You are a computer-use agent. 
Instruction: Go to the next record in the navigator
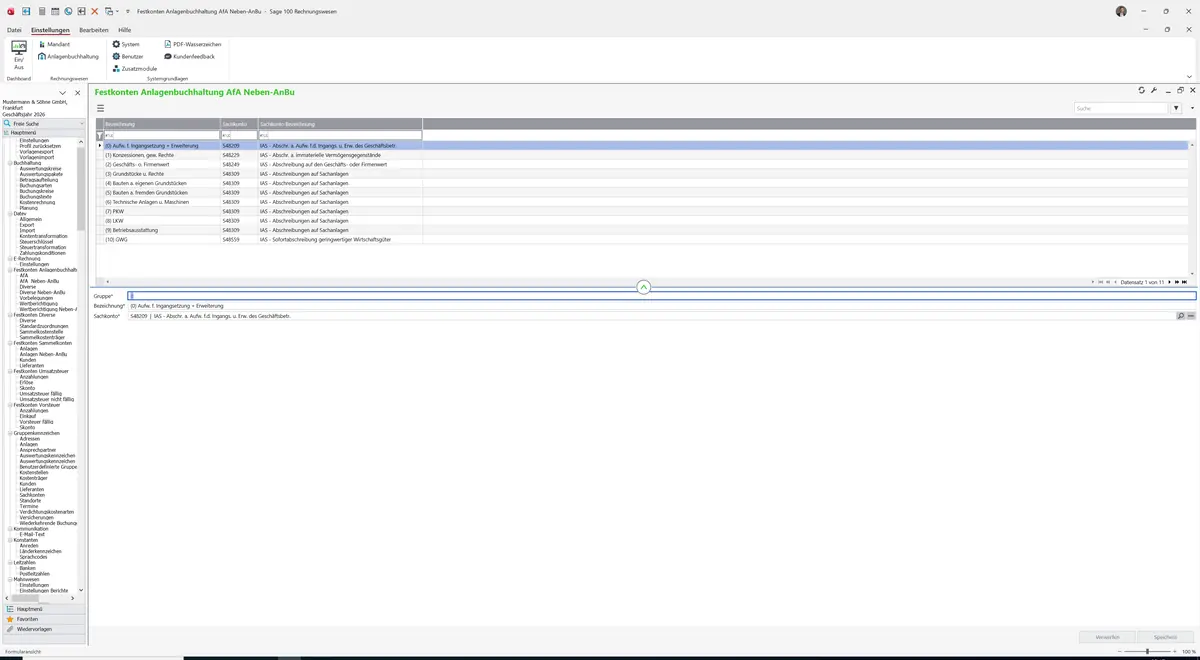(1170, 282)
